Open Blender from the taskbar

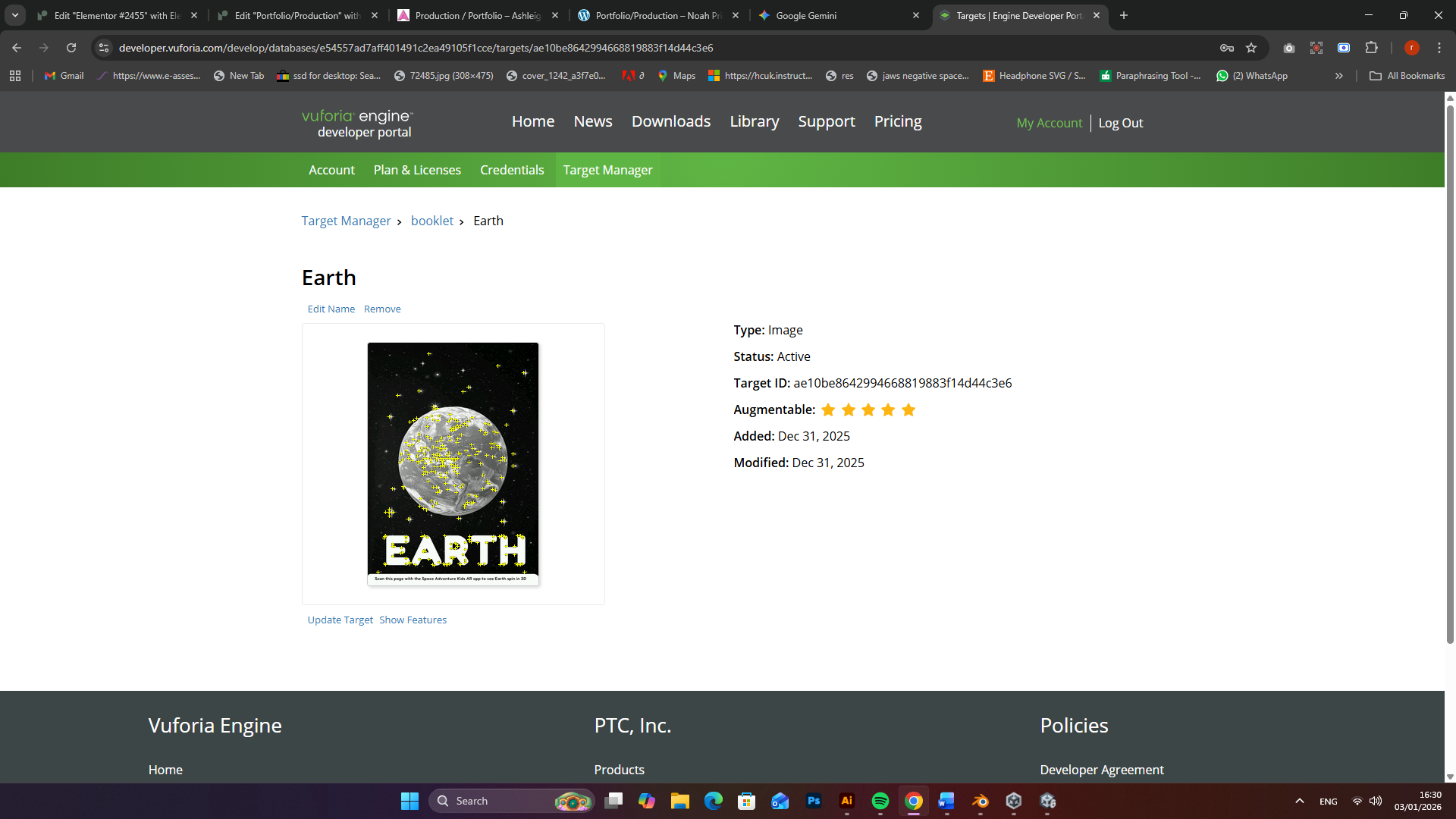981,801
